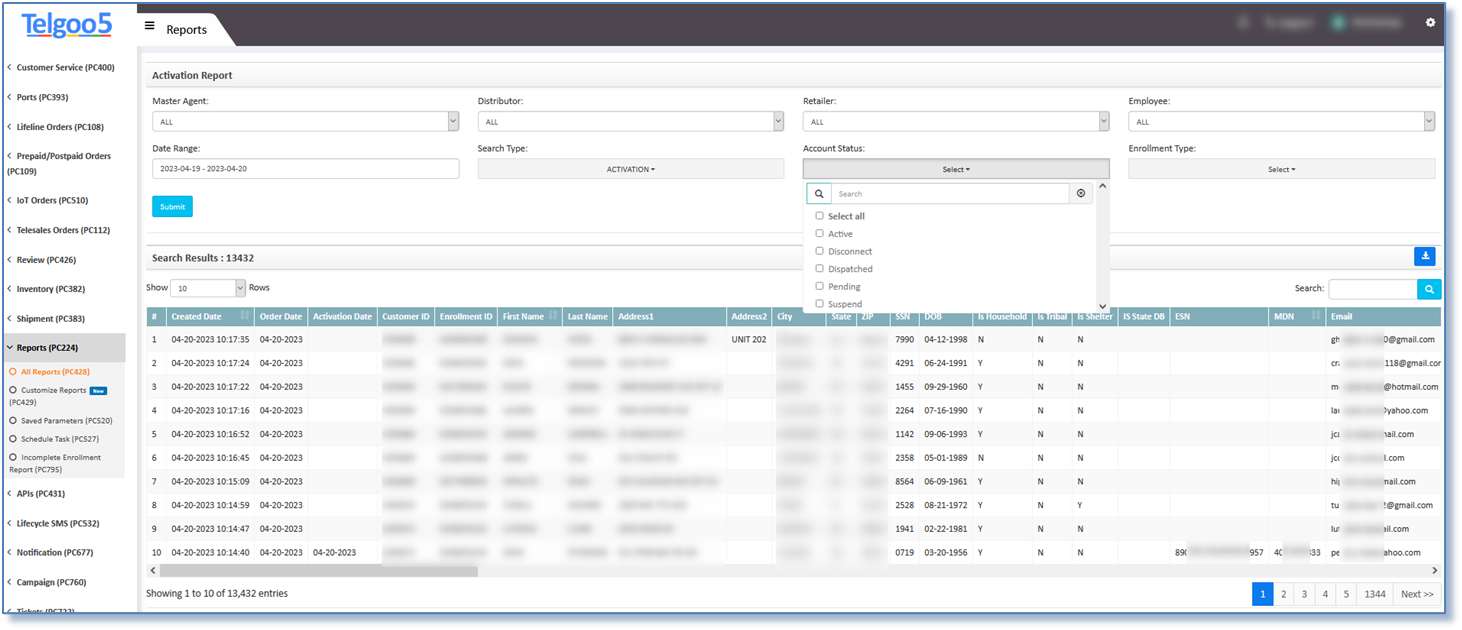Open APIs (PC431) menu
The height and width of the screenshot is (630, 1462).
[x=39, y=493]
